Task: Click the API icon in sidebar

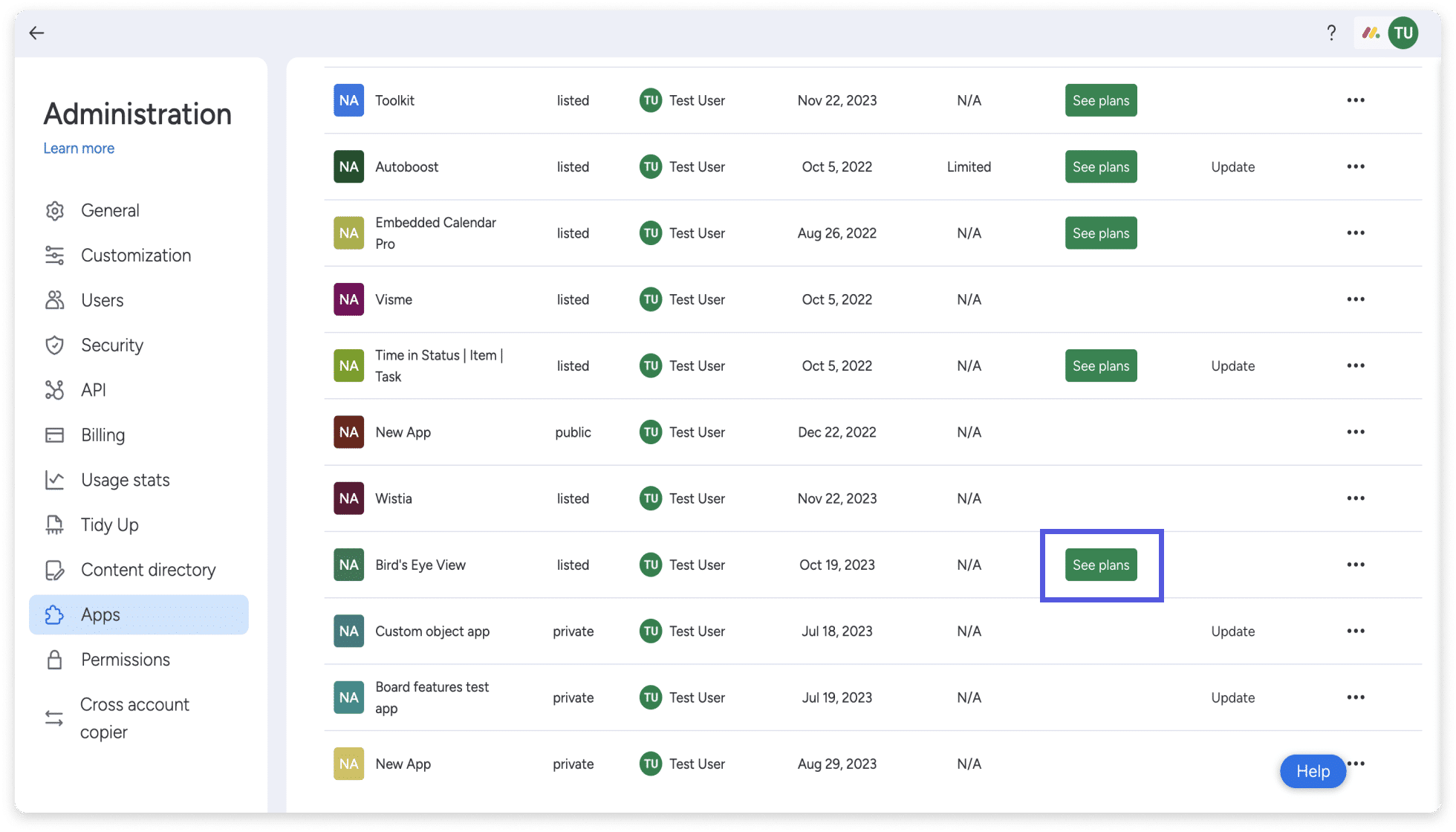Action: tap(54, 390)
